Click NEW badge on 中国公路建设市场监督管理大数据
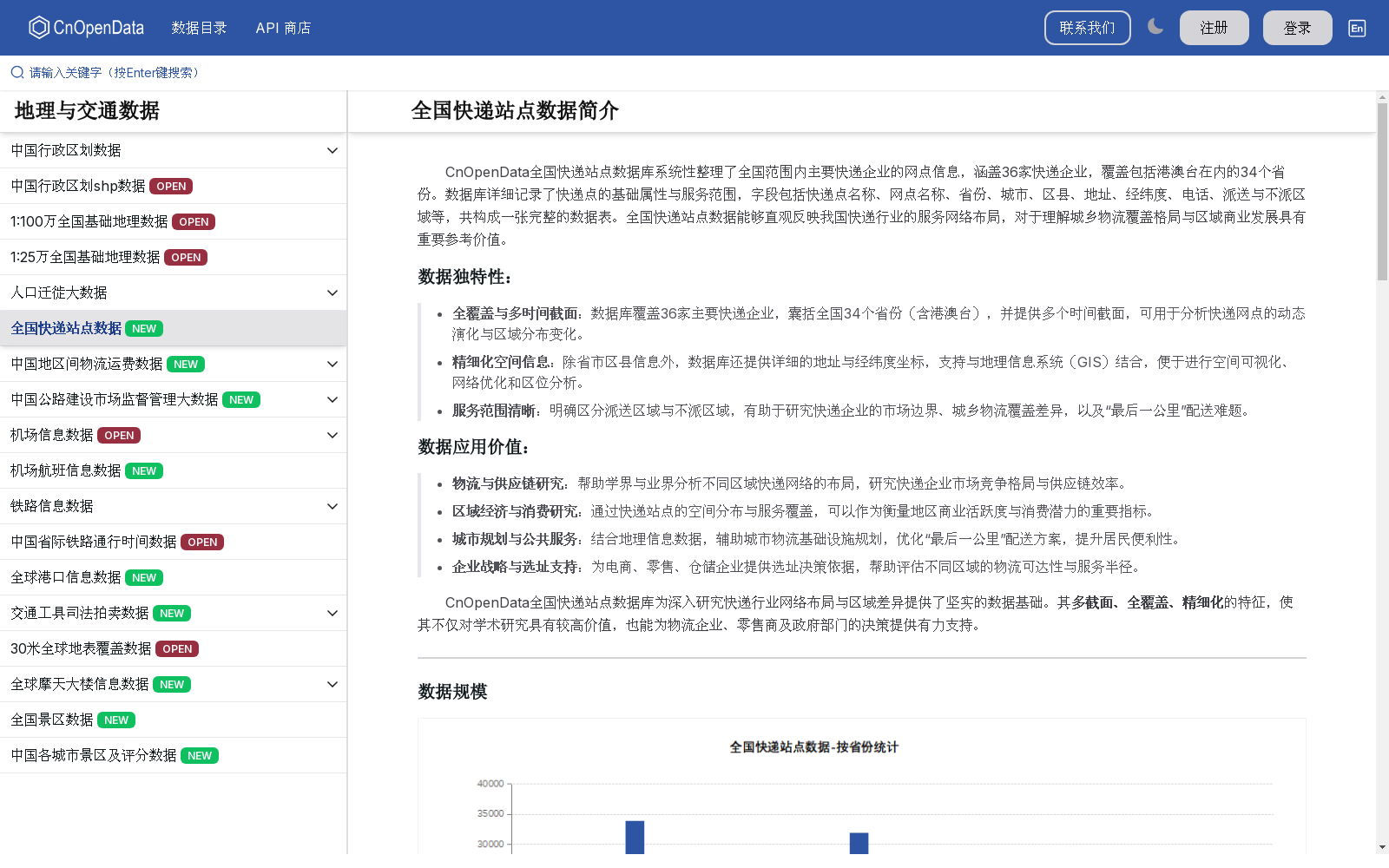The image size is (1389, 868). pyautogui.click(x=241, y=399)
